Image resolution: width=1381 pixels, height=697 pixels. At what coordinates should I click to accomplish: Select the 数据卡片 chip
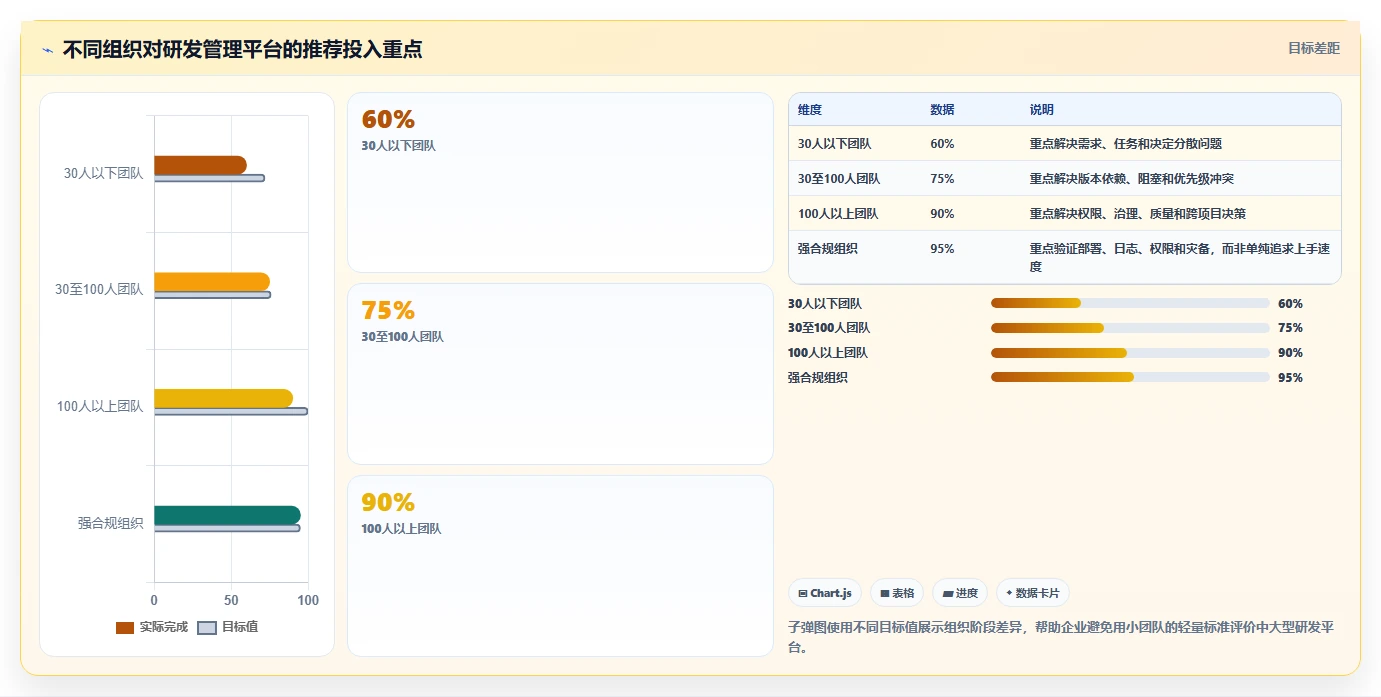(1033, 593)
